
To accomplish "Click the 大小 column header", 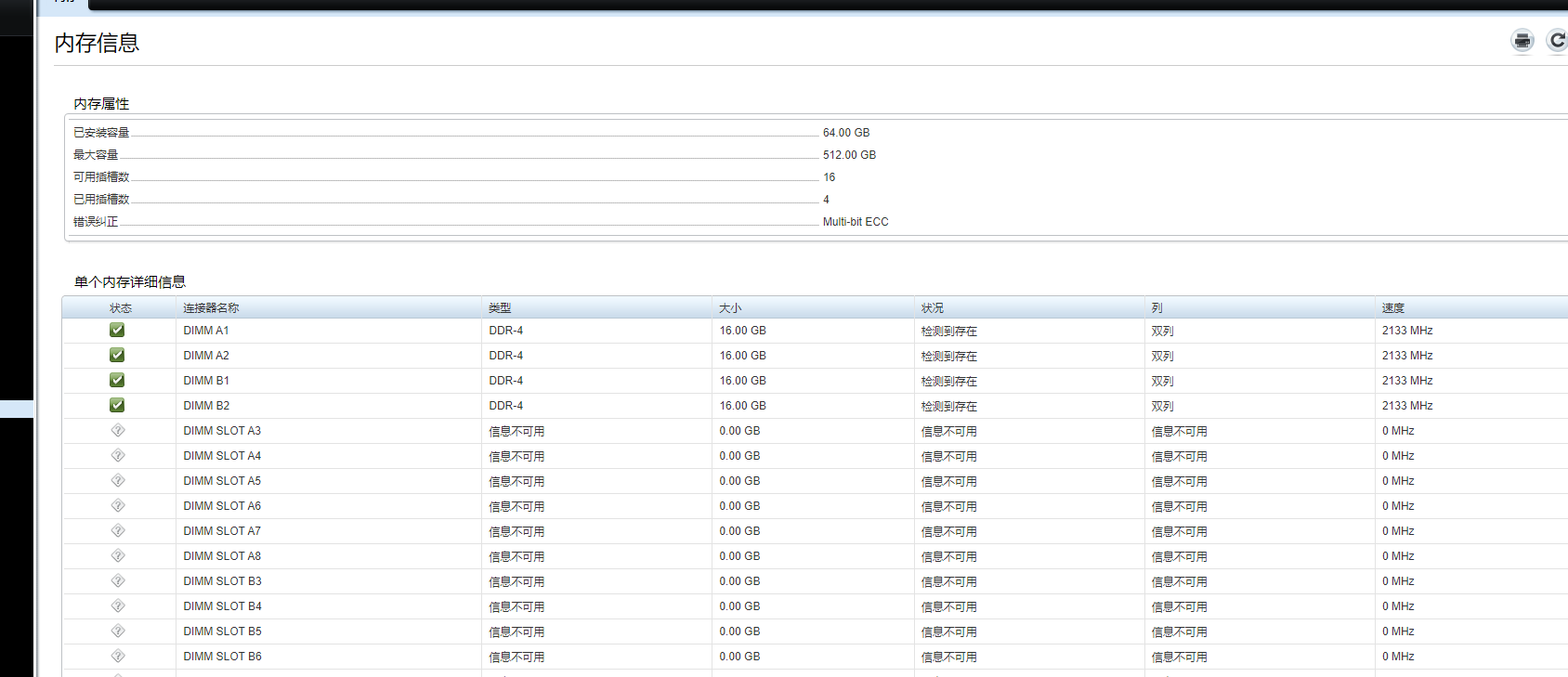I will point(730,308).
